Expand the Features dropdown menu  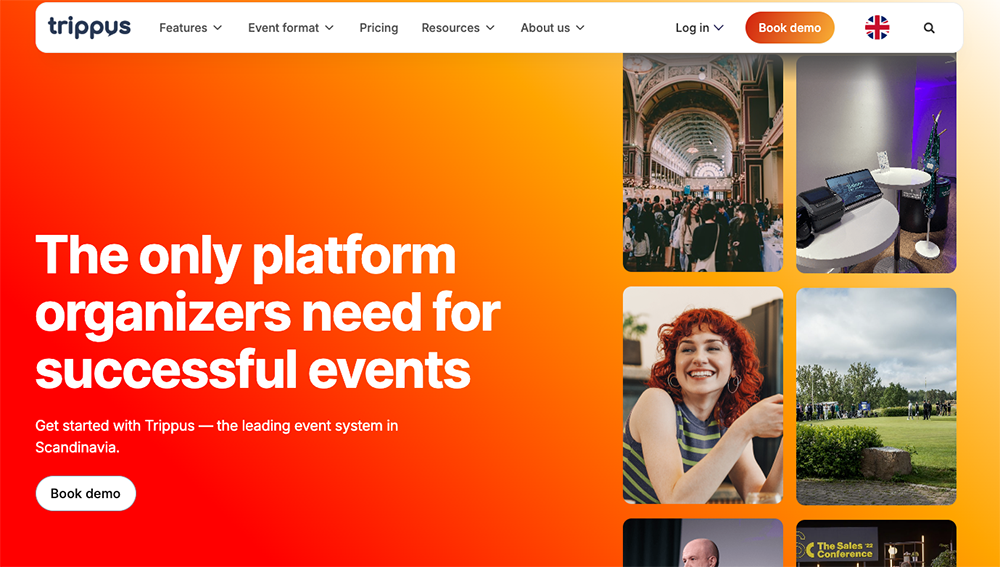coord(190,28)
